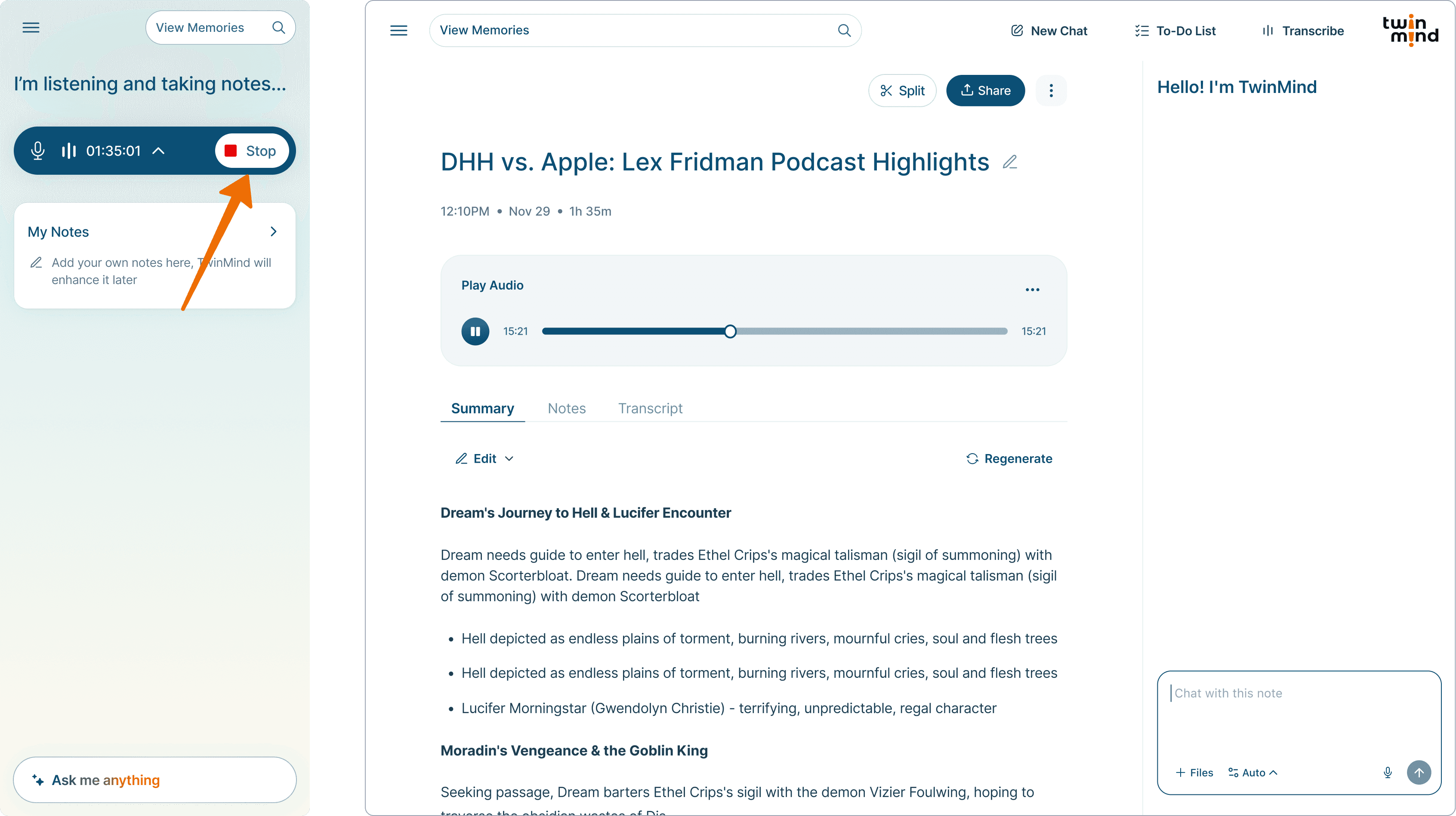1456x816 pixels.
Task: Select 'Moradin's Vengeance & the Goblin King' heading
Action: 574,751
